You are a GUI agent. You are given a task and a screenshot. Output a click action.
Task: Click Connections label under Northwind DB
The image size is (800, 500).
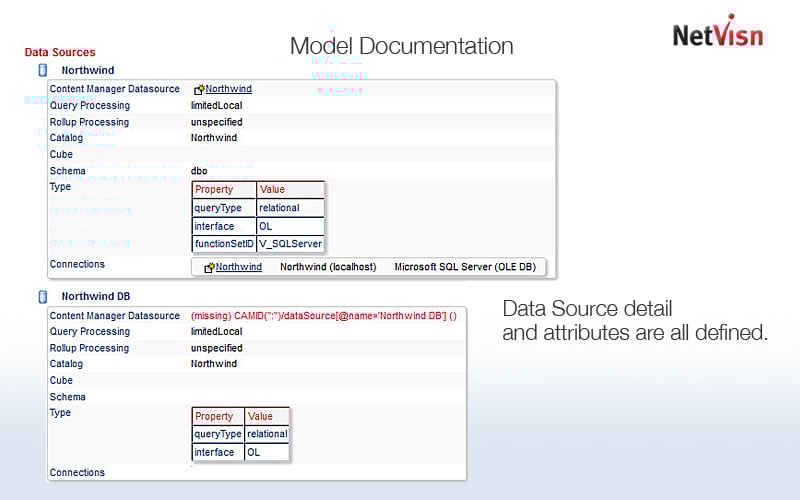point(77,472)
